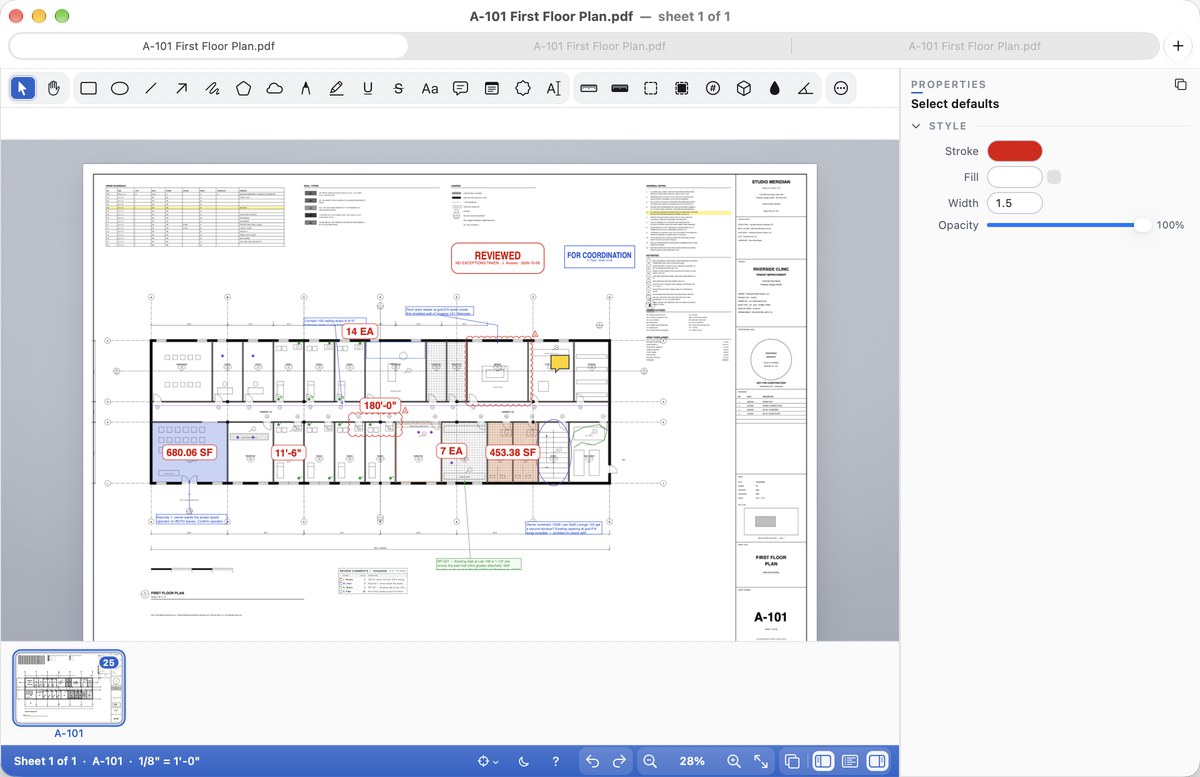The height and width of the screenshot is (777, 1200).
Task: Open the snap target dropdown
Action: [488, 761]
